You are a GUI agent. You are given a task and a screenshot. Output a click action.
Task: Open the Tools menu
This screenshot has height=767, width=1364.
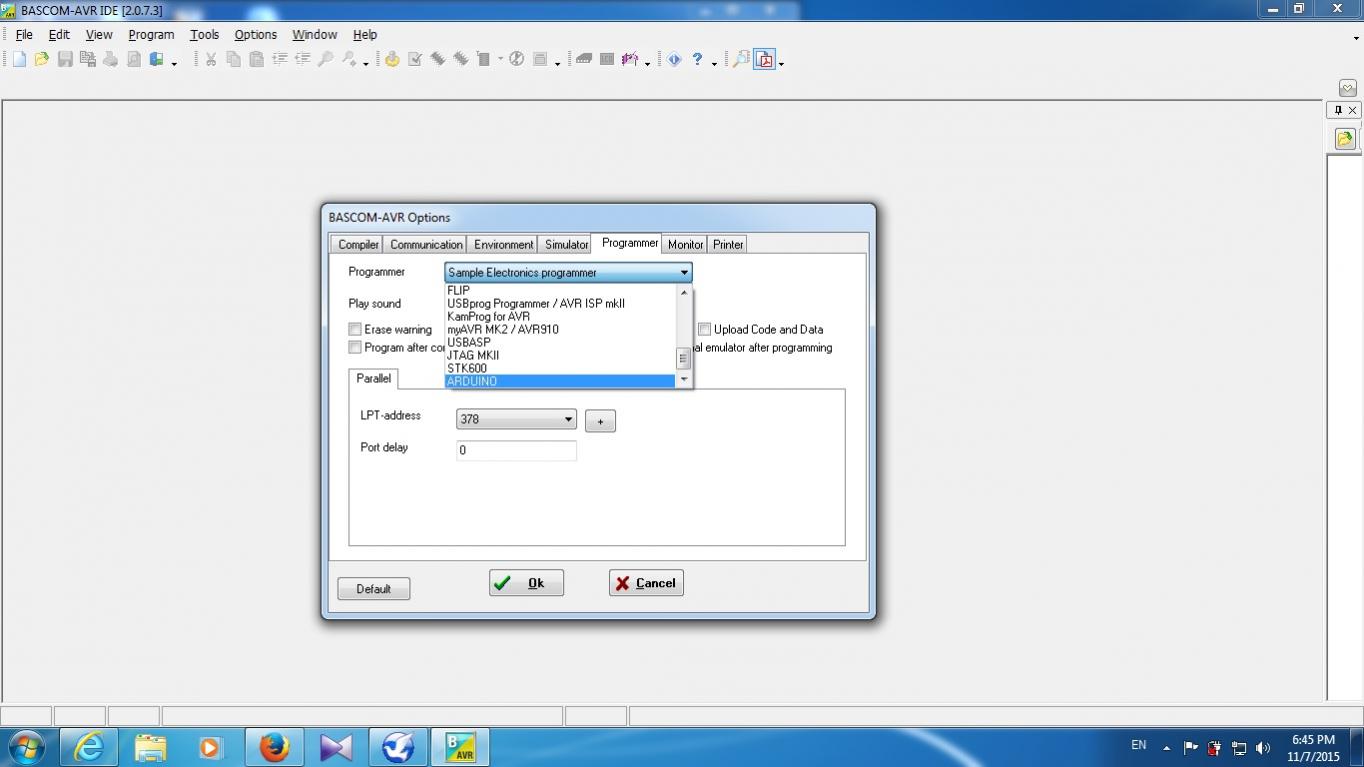coord(204,34)
